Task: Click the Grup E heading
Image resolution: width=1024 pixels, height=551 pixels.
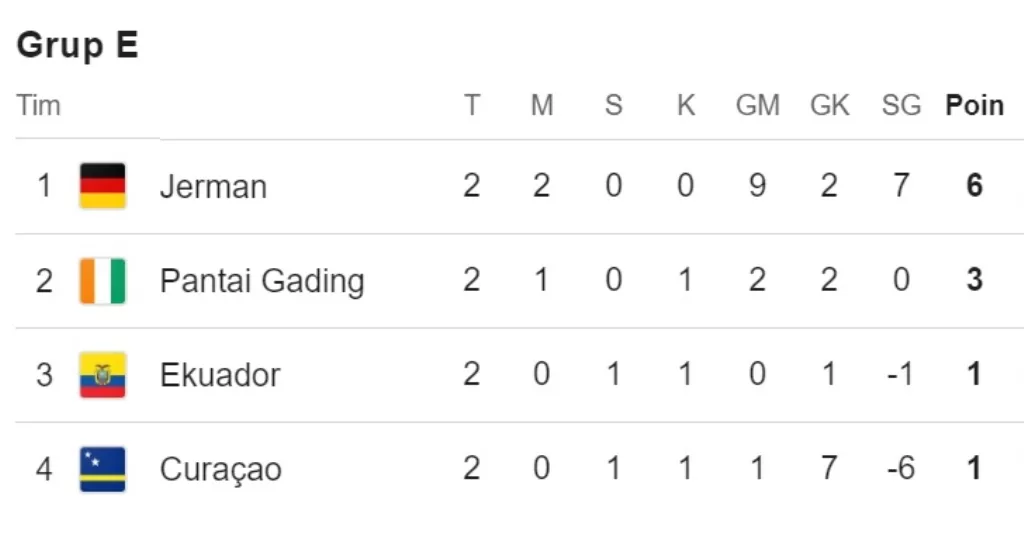Action: (x=77, y=45)
